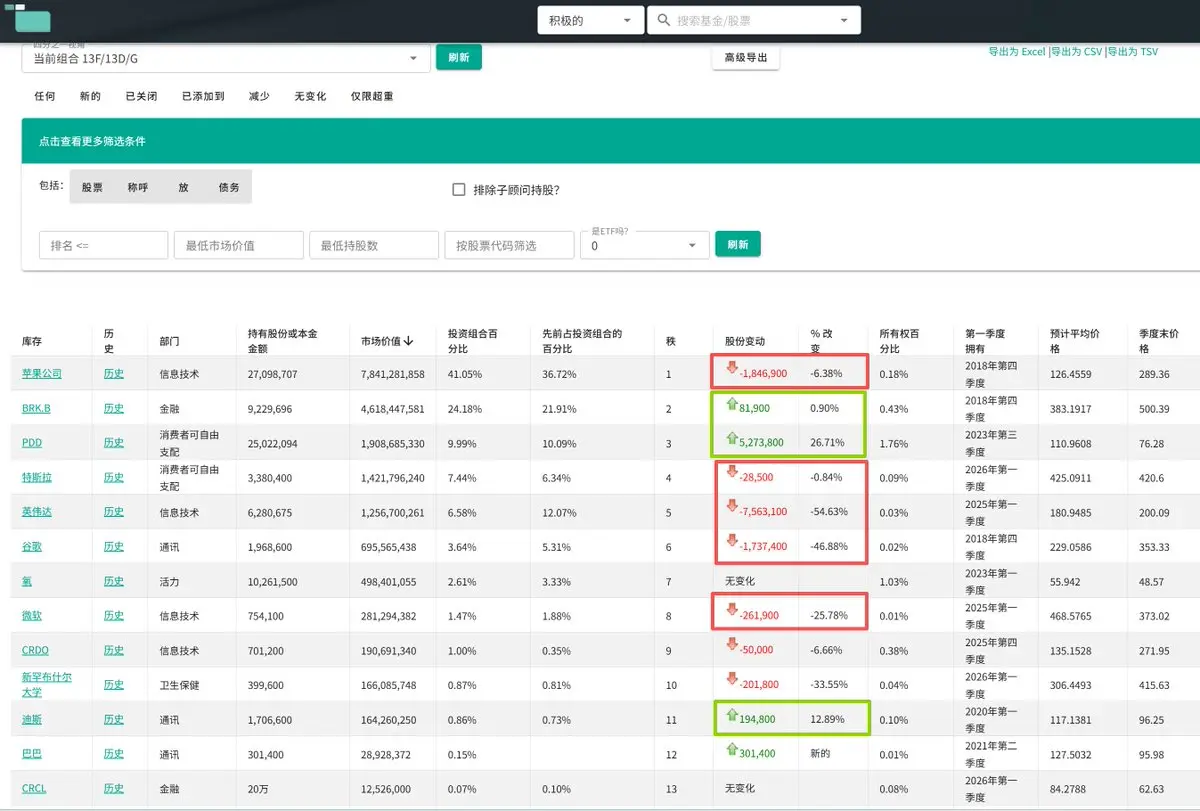Click green up arrow in 巴巴 row
Viewport: 1200px width, 811px height.
pyautogui.click(x=732, y=751)
